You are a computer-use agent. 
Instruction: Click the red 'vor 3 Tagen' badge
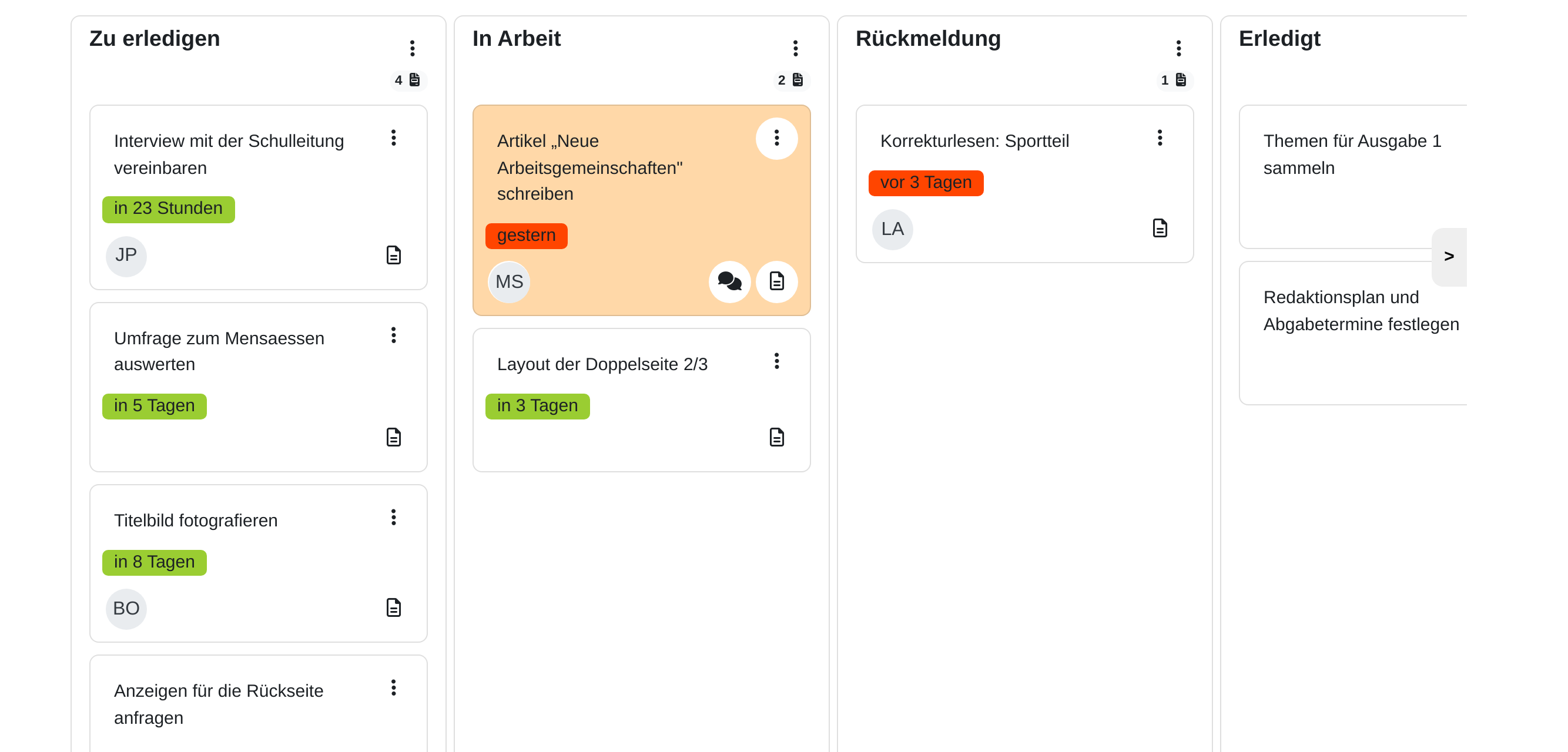[x=925, y=183]
